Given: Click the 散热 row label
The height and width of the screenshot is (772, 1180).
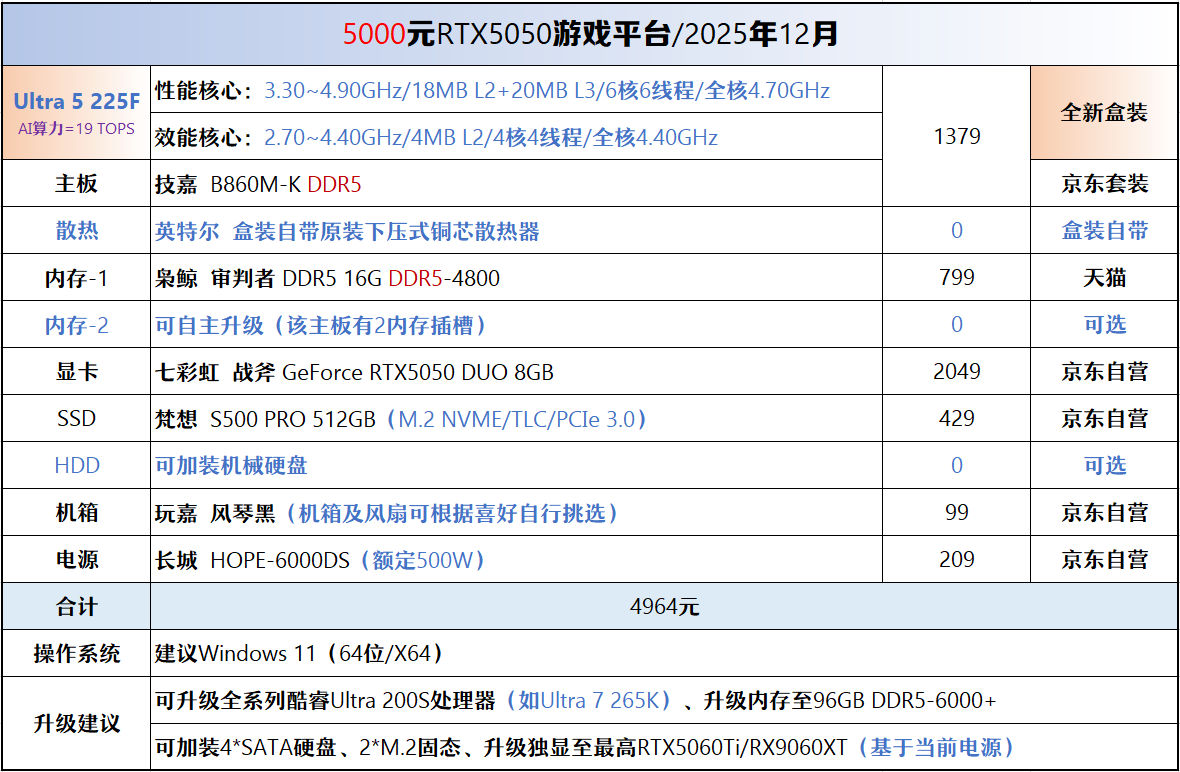Looking at the screenshot, I should click(x=77, y=230).
